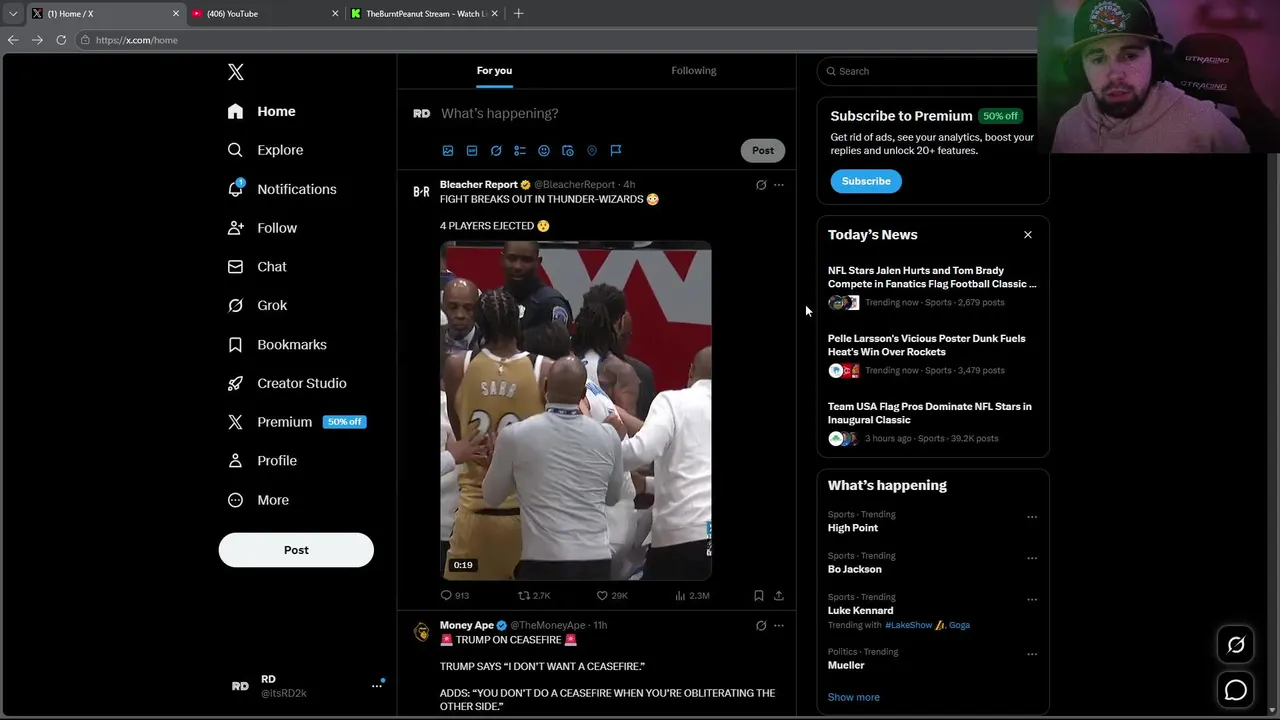Share the Bleacher Report post
The width and height of the screenshot is (1280, 720).
[779, 596]
